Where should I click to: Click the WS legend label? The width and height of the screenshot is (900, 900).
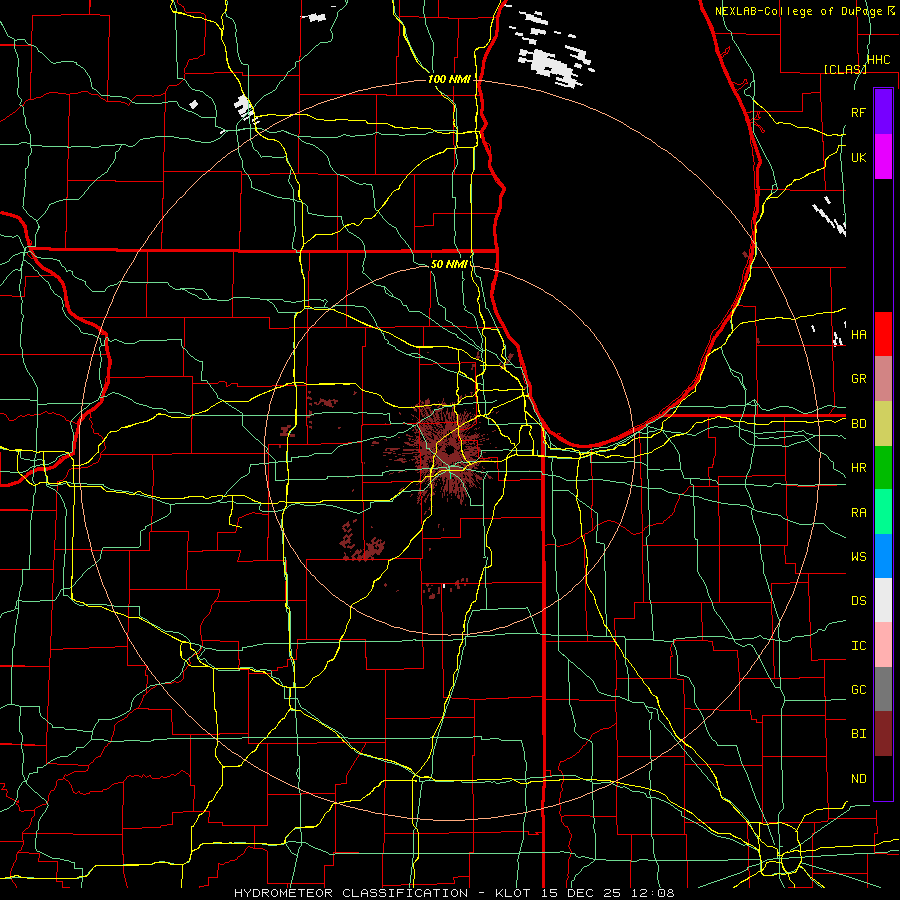coord(858,557)
